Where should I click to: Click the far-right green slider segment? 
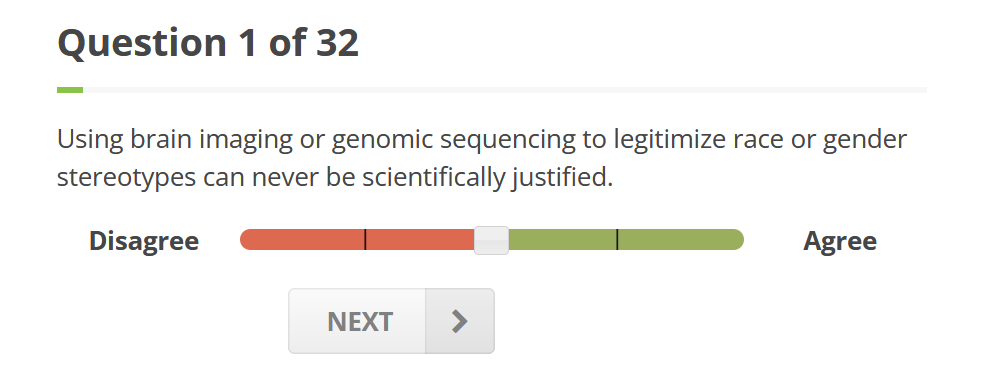tap(681, 240)
